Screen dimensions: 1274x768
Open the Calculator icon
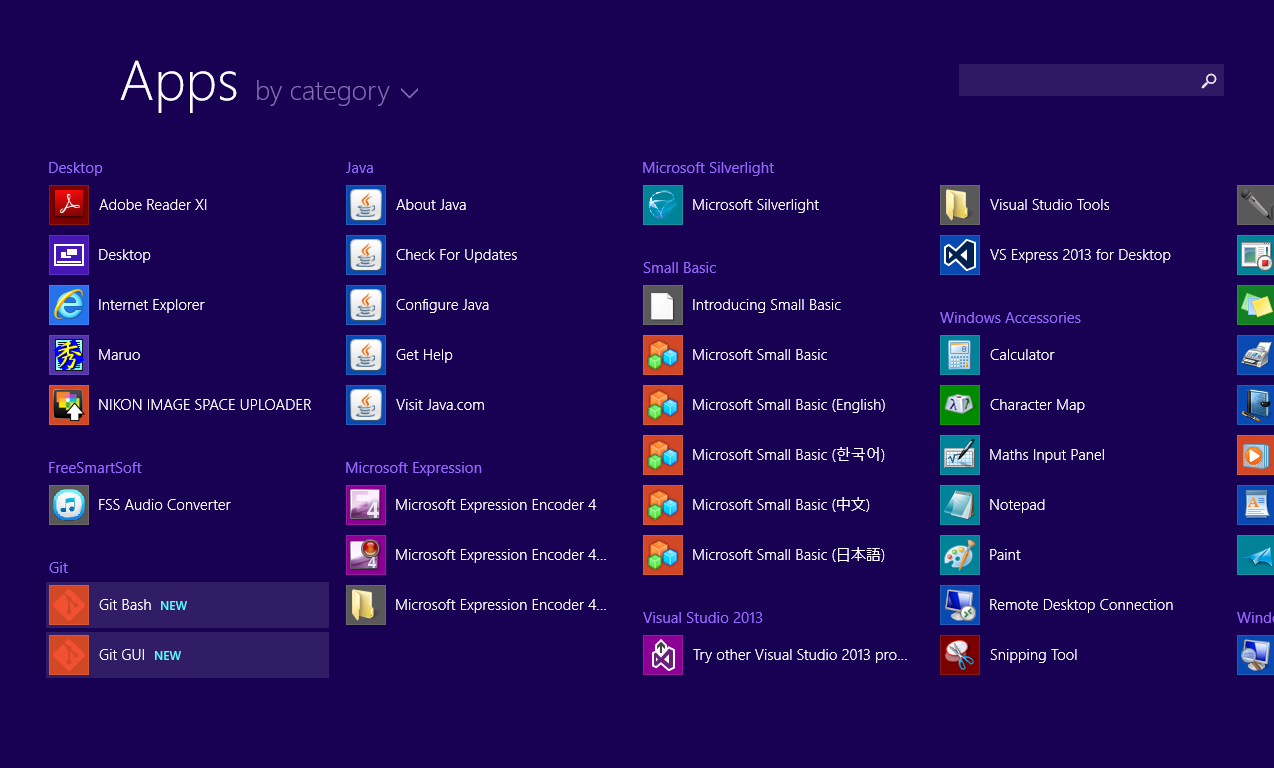click(x=960, y=355)
